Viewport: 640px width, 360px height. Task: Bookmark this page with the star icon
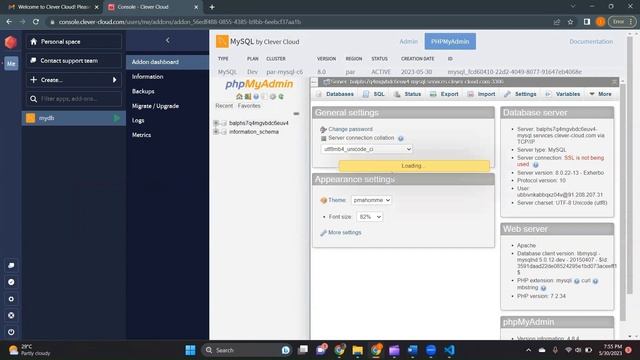tap(570, 22)
